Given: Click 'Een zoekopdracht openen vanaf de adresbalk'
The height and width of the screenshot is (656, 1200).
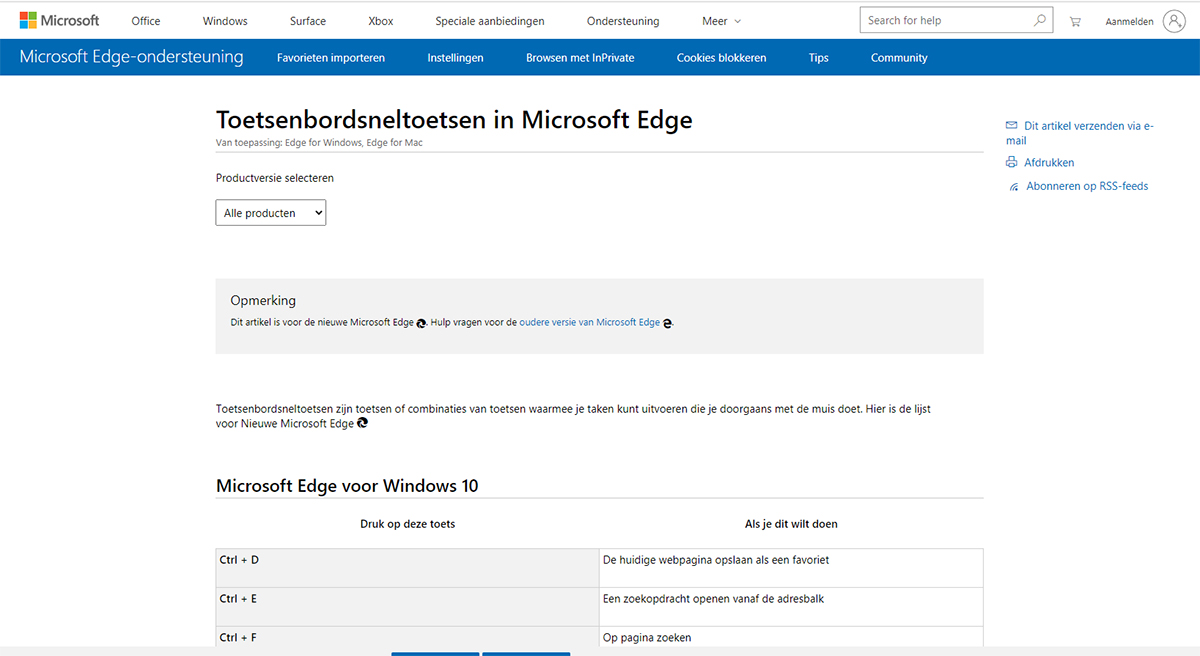Looking at the screenshot, I should [x=713, y=599].
